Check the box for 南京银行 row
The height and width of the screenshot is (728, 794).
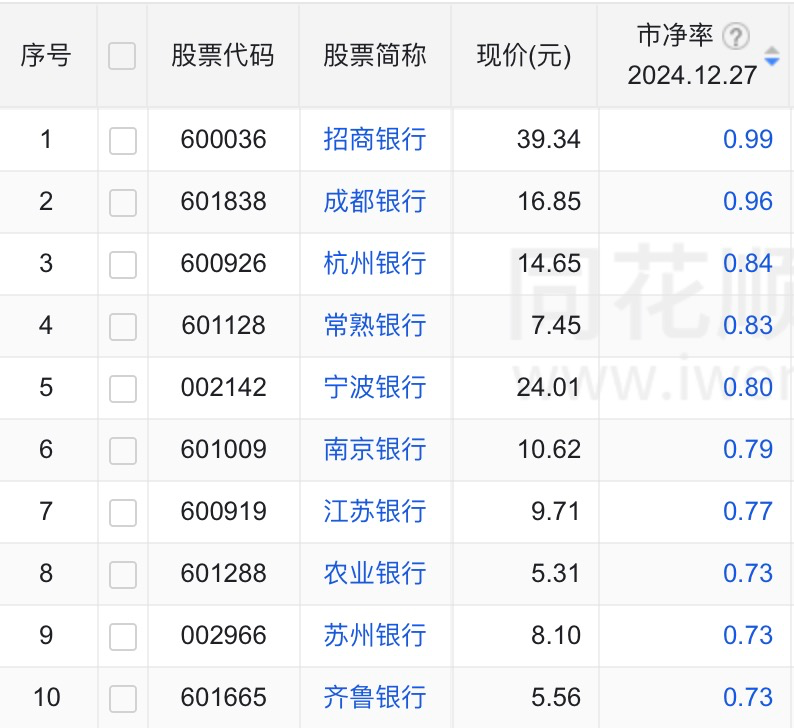click(123, 451)
